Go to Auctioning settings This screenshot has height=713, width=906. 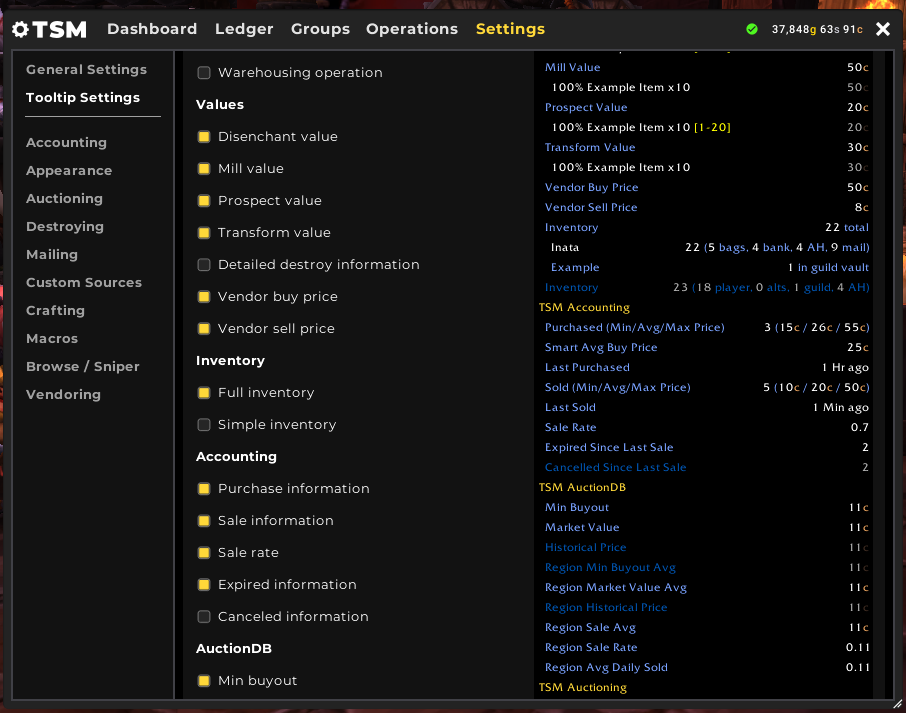click(64, 198)
